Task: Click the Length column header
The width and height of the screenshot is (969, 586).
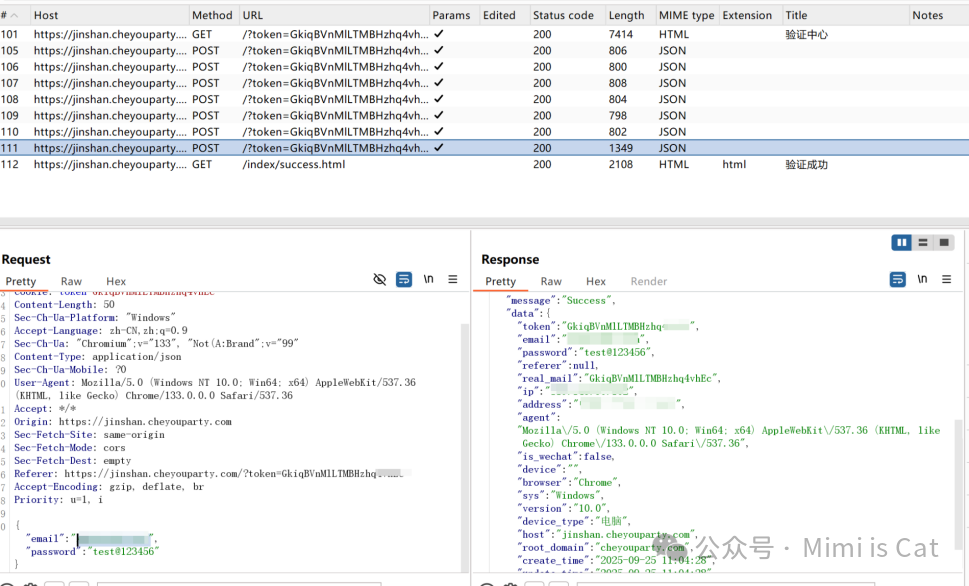Action: (626, 15)
